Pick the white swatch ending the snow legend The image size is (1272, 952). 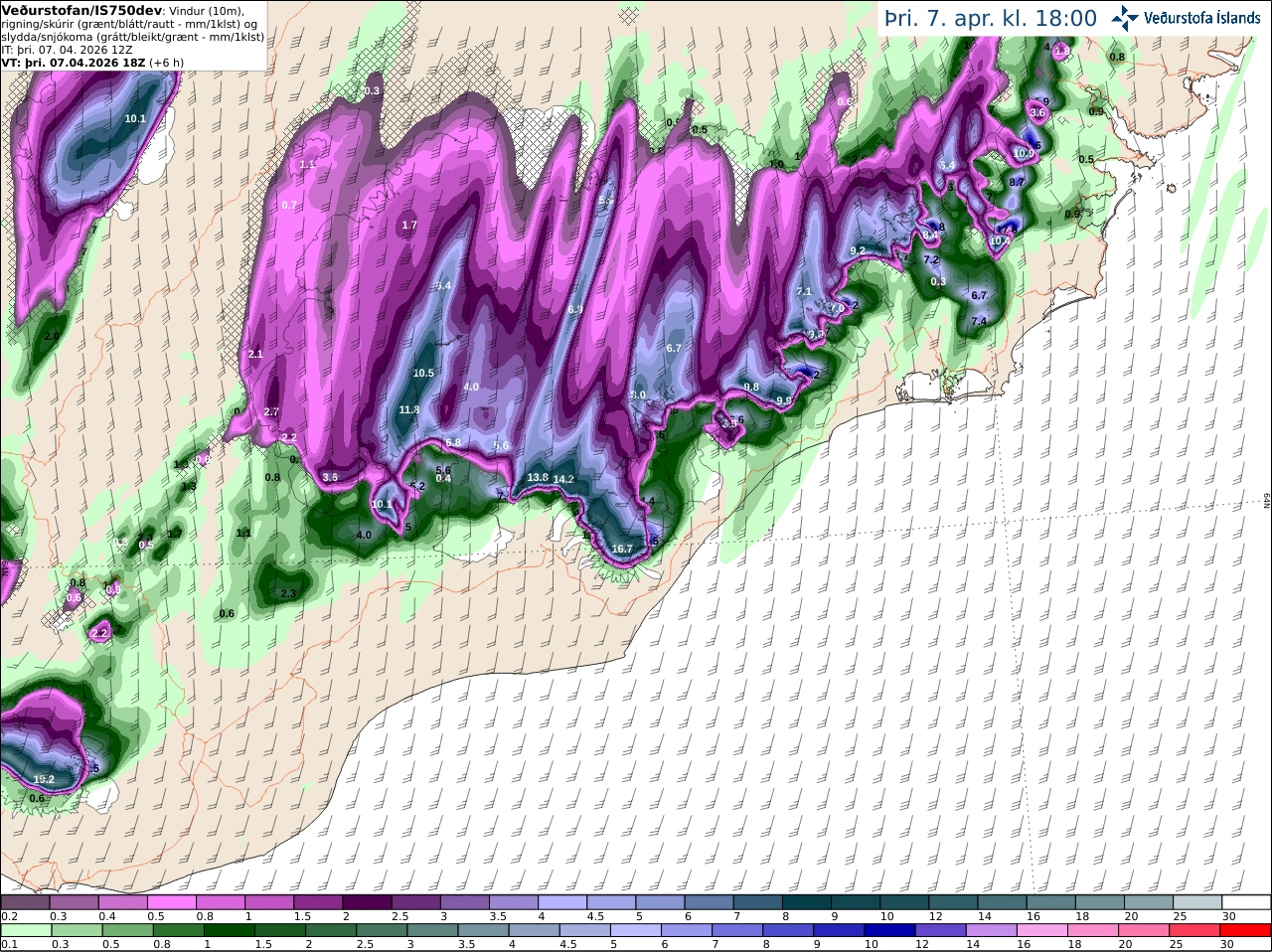click(1245, 902)
